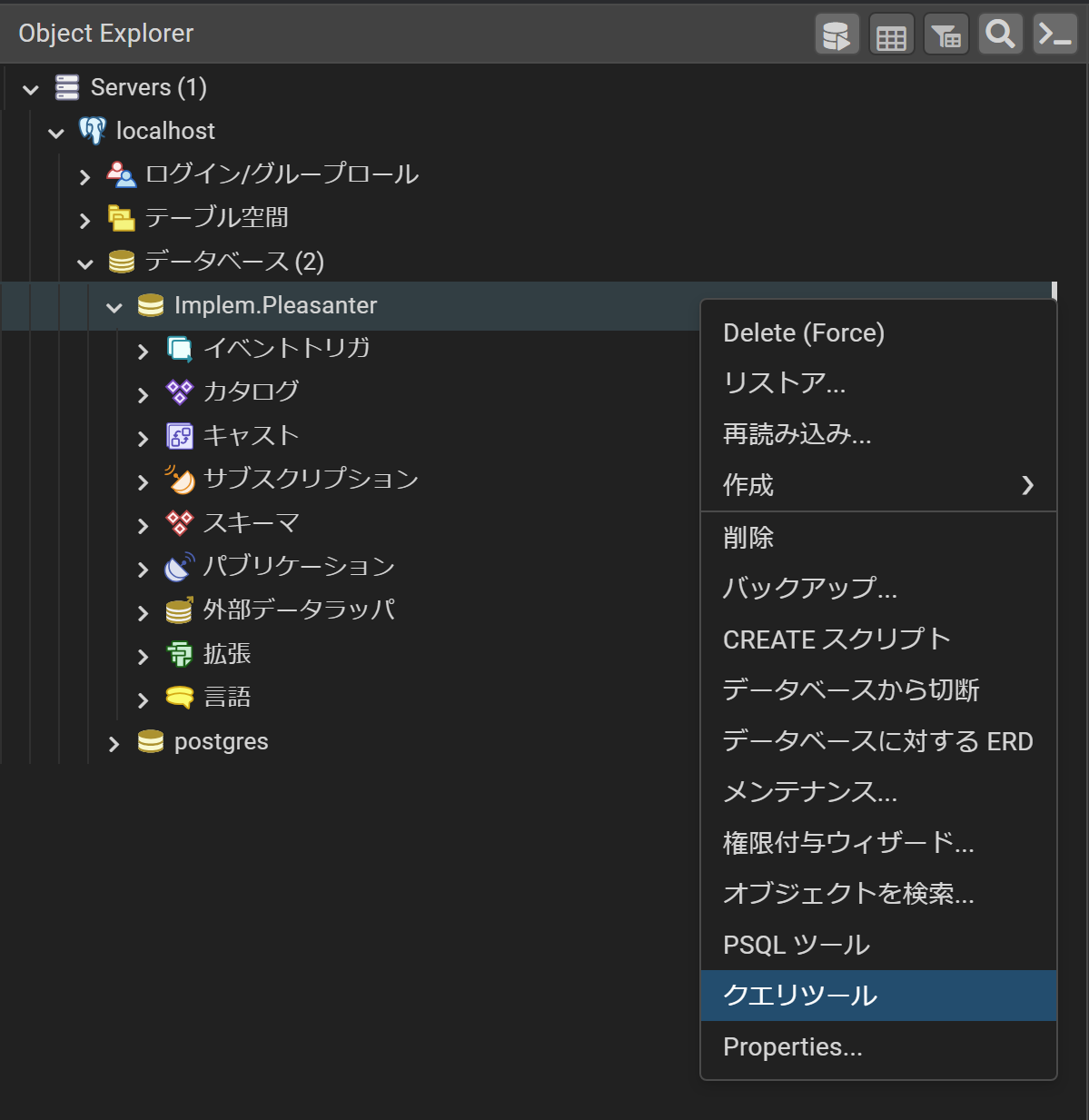
Task: Expand the postgres database node
Action: tap(114, 743)
